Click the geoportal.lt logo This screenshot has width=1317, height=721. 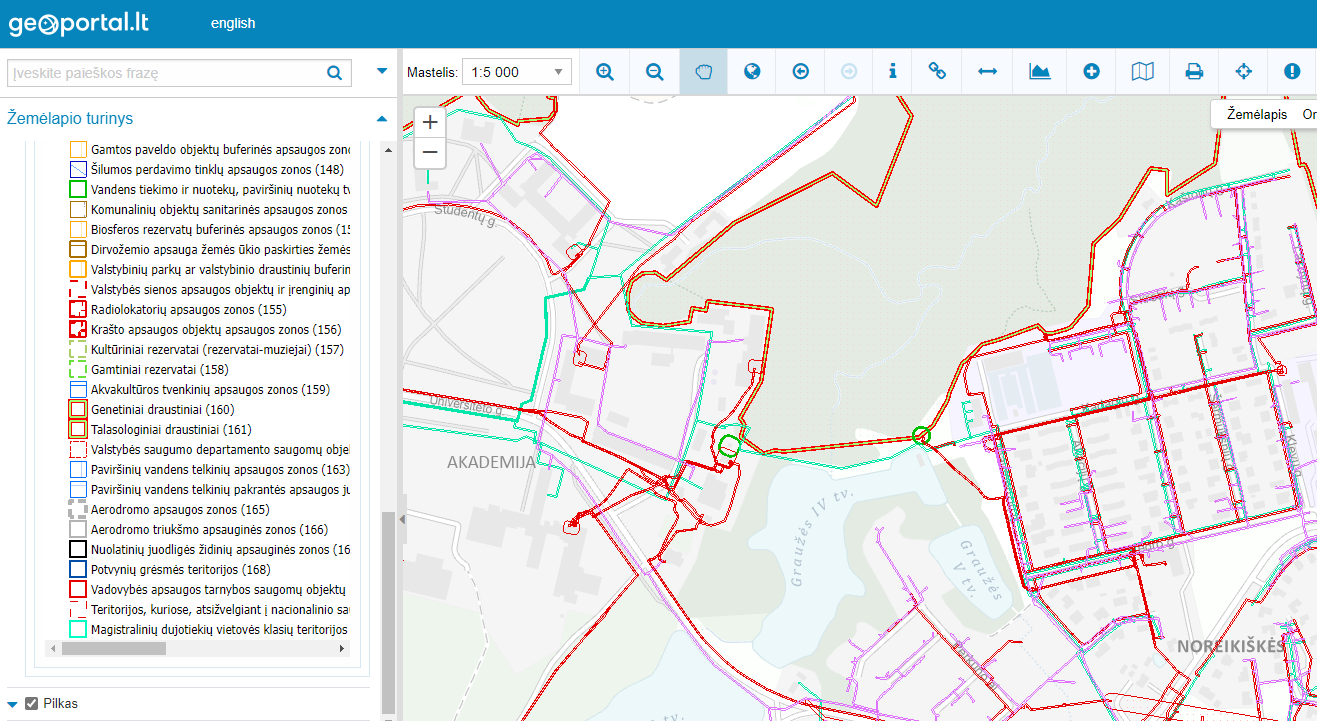click(x=79, y=23)
